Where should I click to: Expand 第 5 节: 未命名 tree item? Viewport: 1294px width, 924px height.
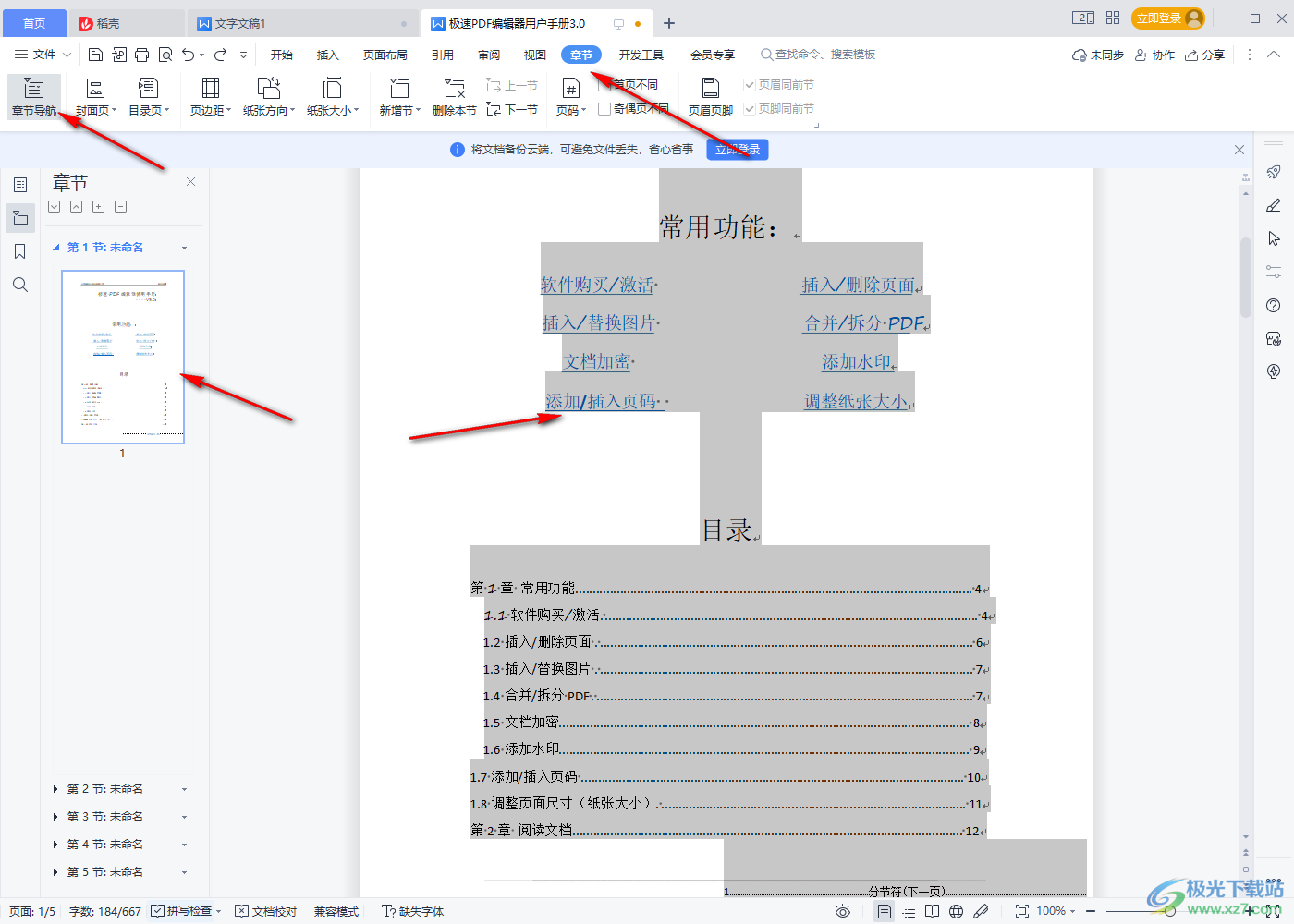pos(55,872)
